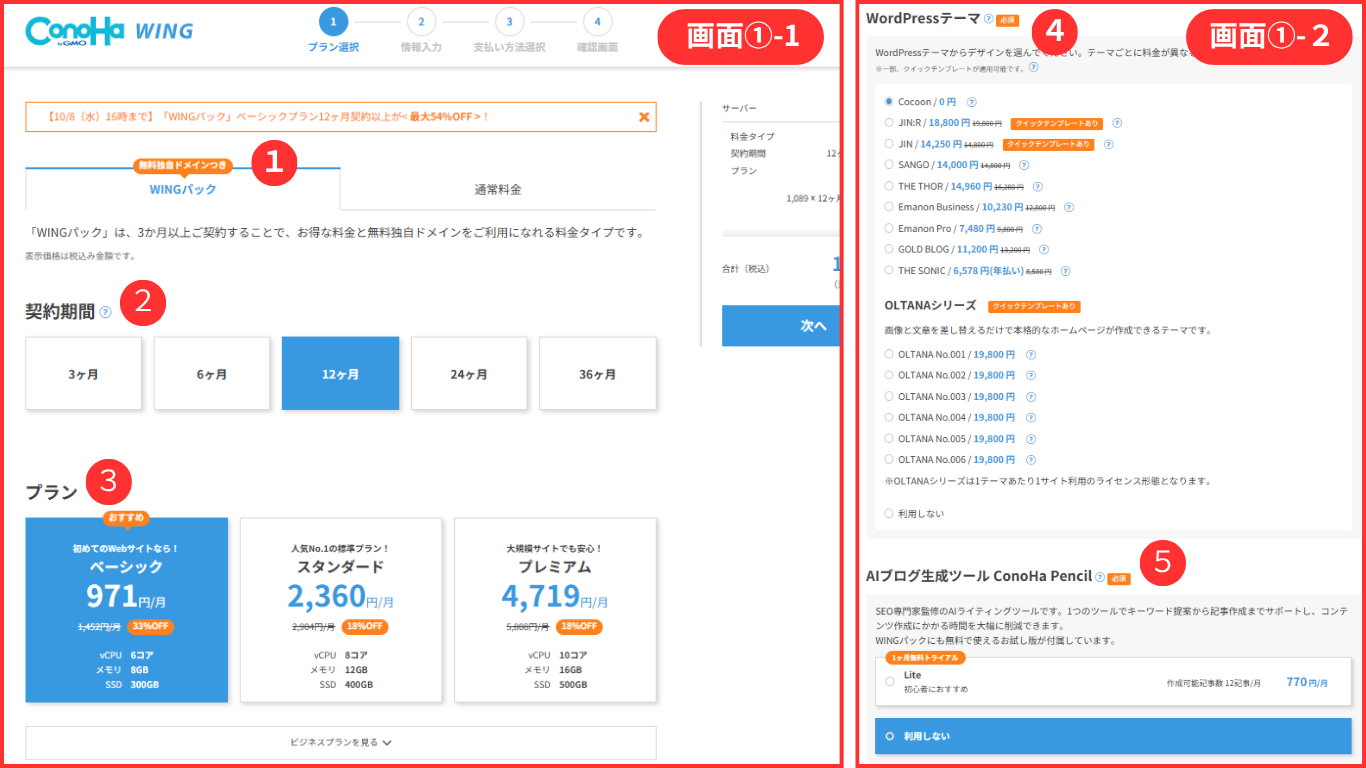Viewport: 1366px width, 768px height.
Task: Click help icon next to SANGO theme
Action: (1024, 165)
